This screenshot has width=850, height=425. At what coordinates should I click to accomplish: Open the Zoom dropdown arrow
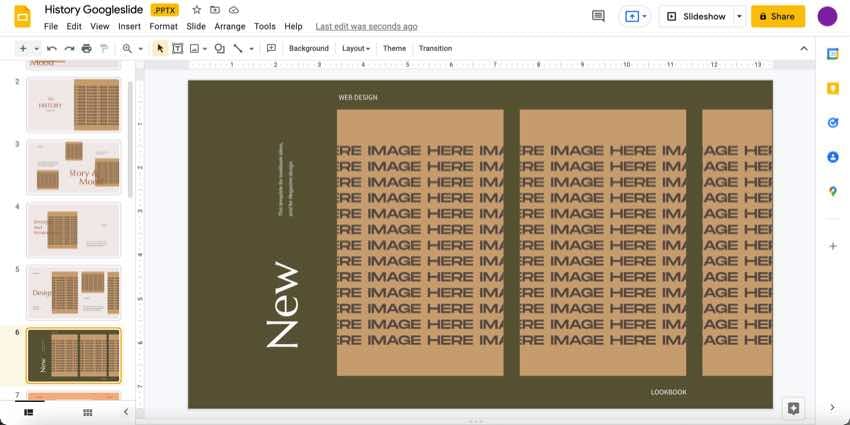(140, 48)
